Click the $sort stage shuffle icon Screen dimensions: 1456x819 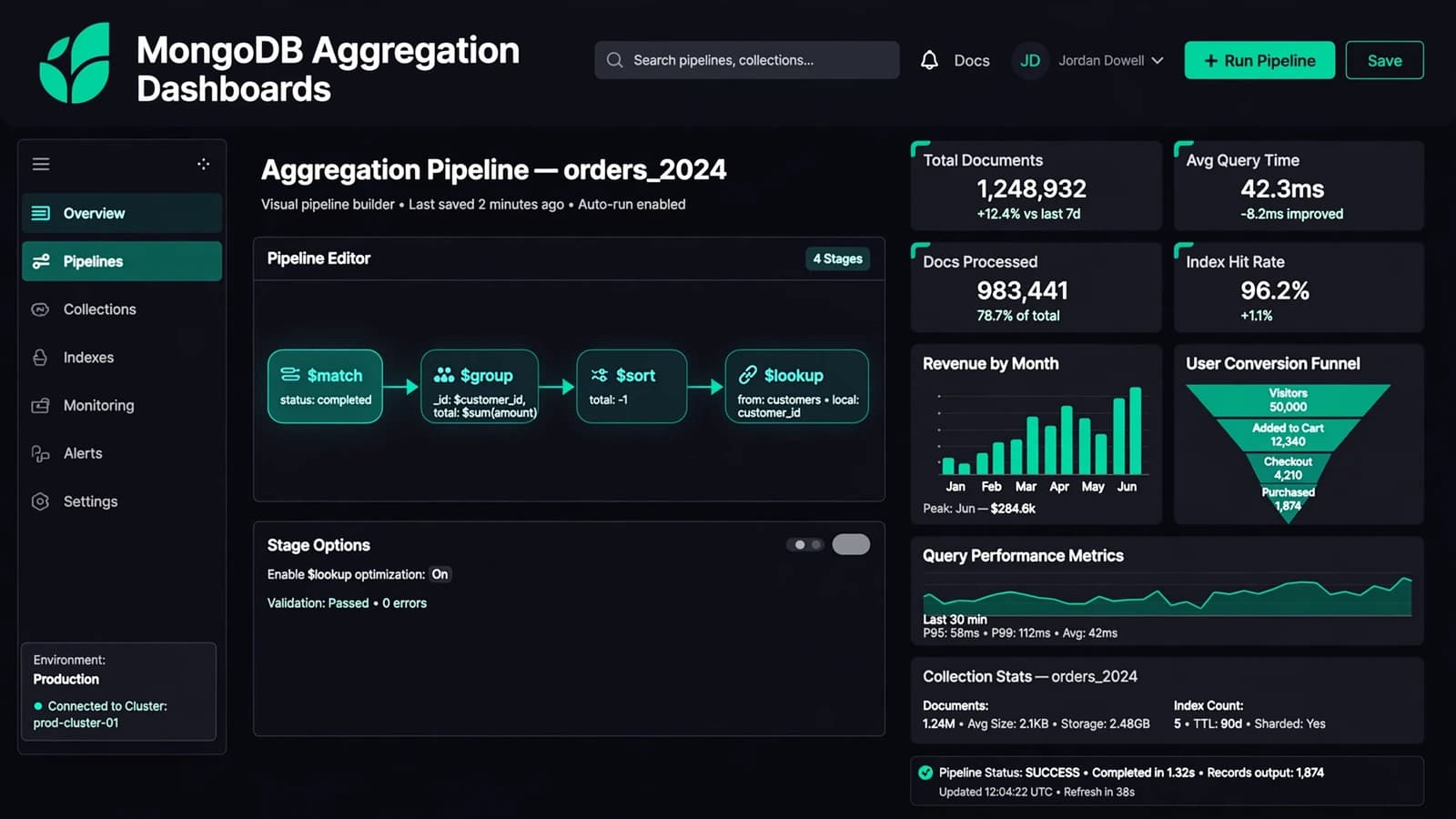click(600, 375)
